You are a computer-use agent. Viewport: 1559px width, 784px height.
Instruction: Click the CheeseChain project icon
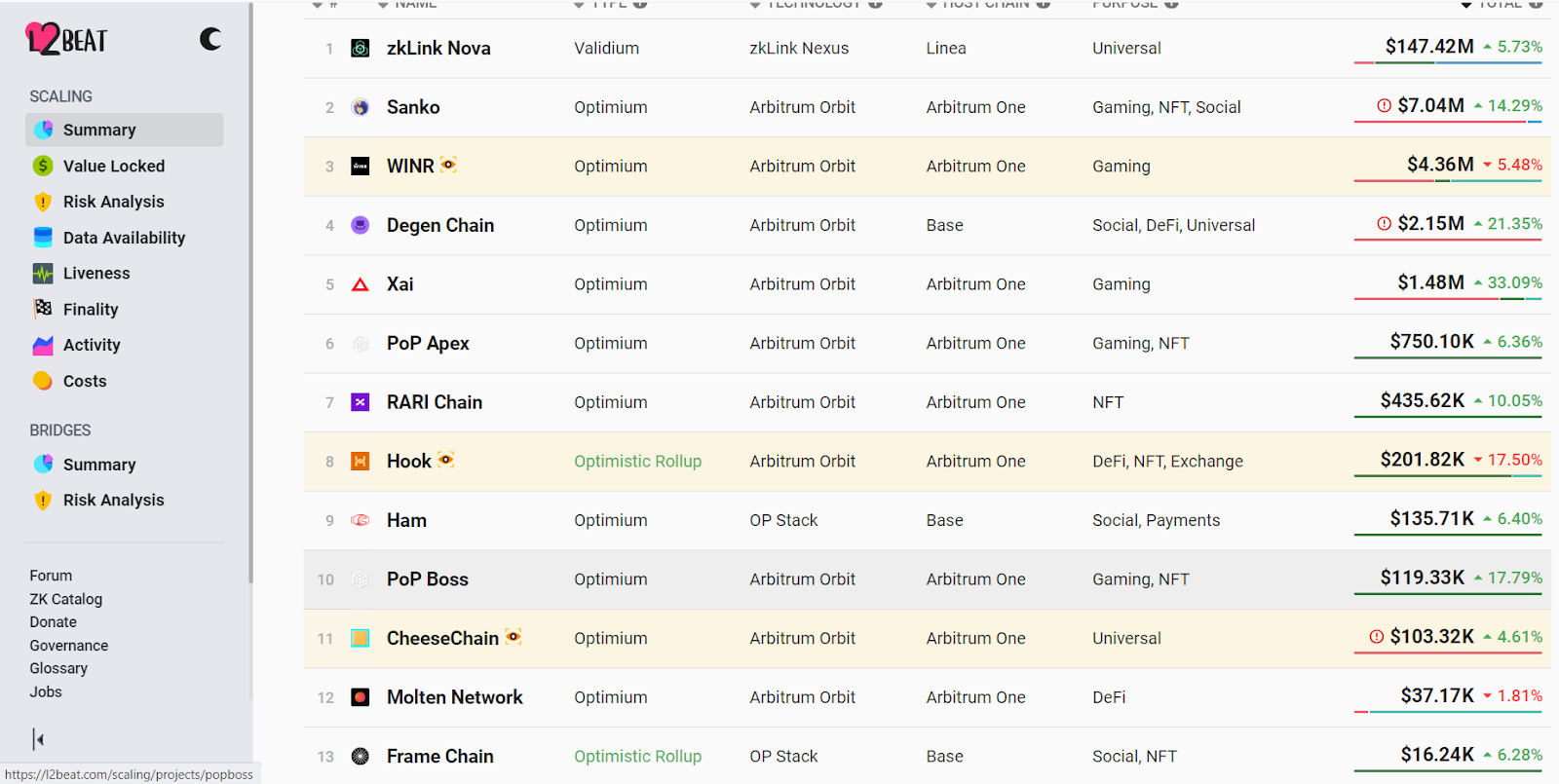click(x=361, y=639)
